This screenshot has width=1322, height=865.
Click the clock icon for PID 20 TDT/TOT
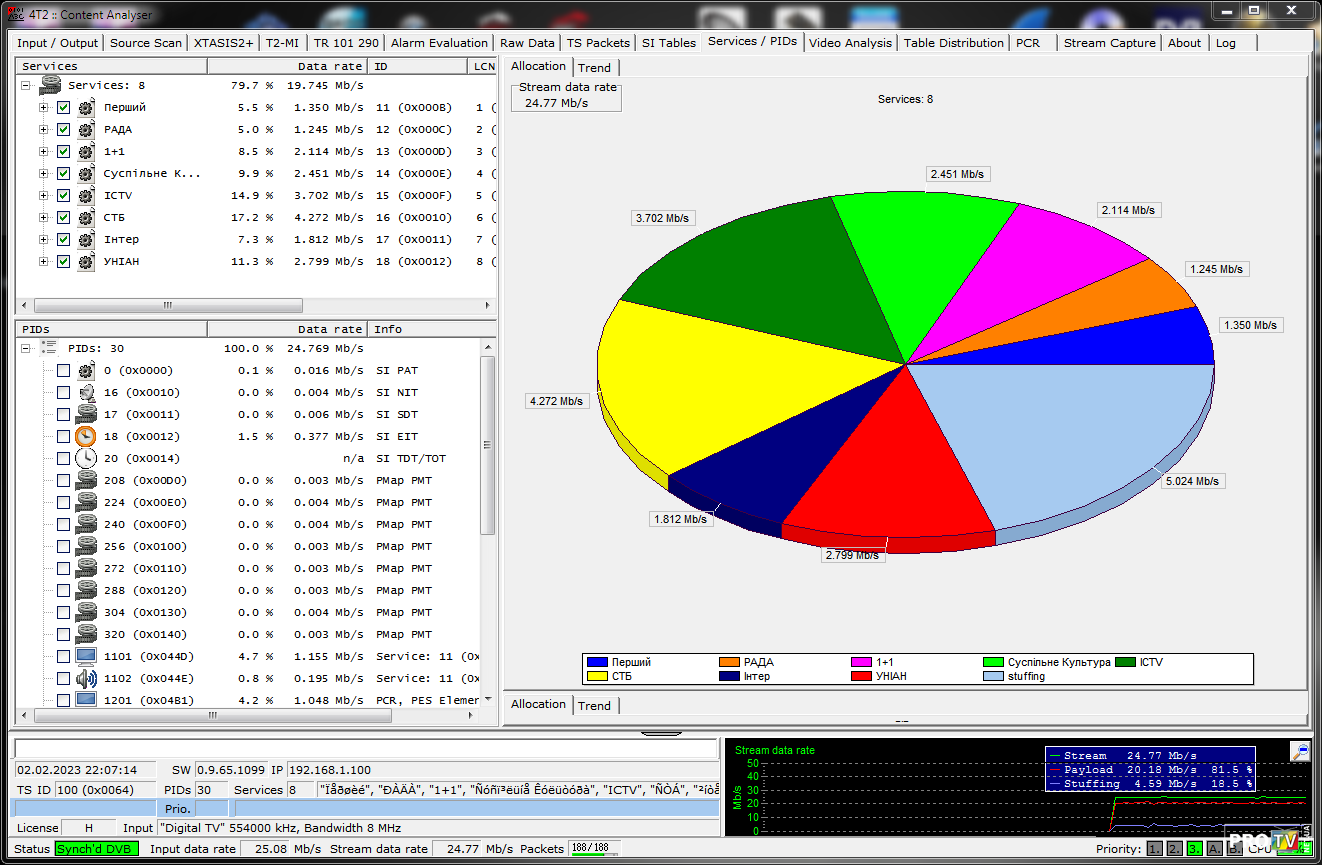(86, 459)
